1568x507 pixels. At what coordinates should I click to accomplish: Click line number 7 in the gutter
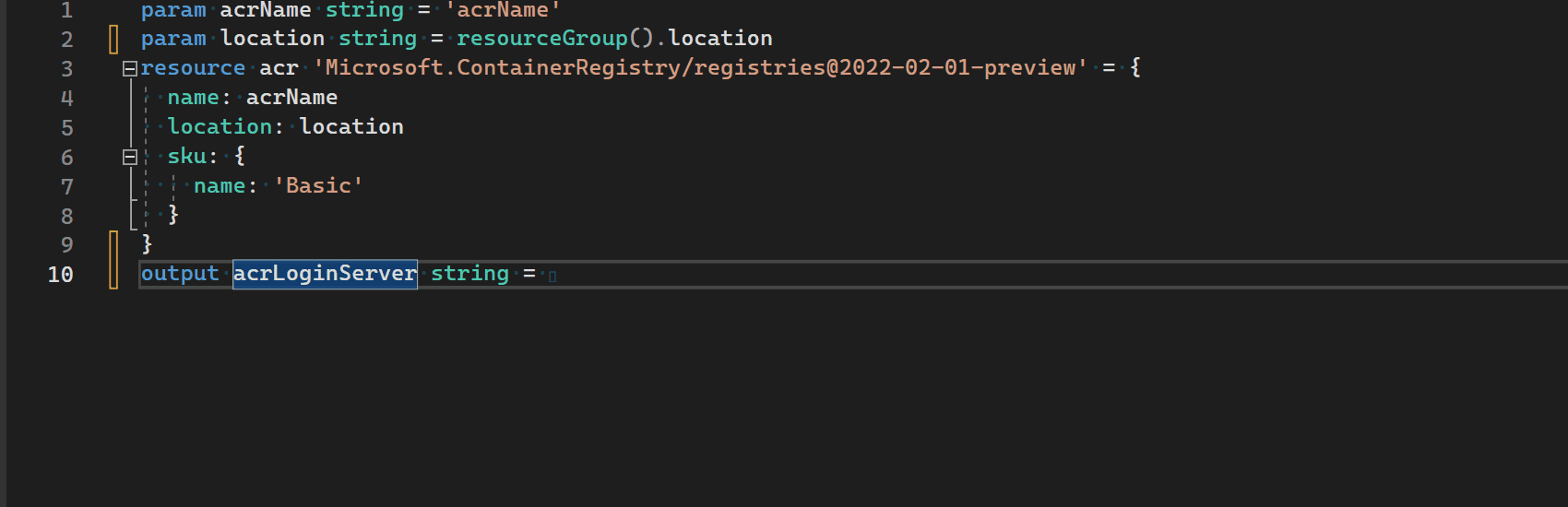click(66, 186)
